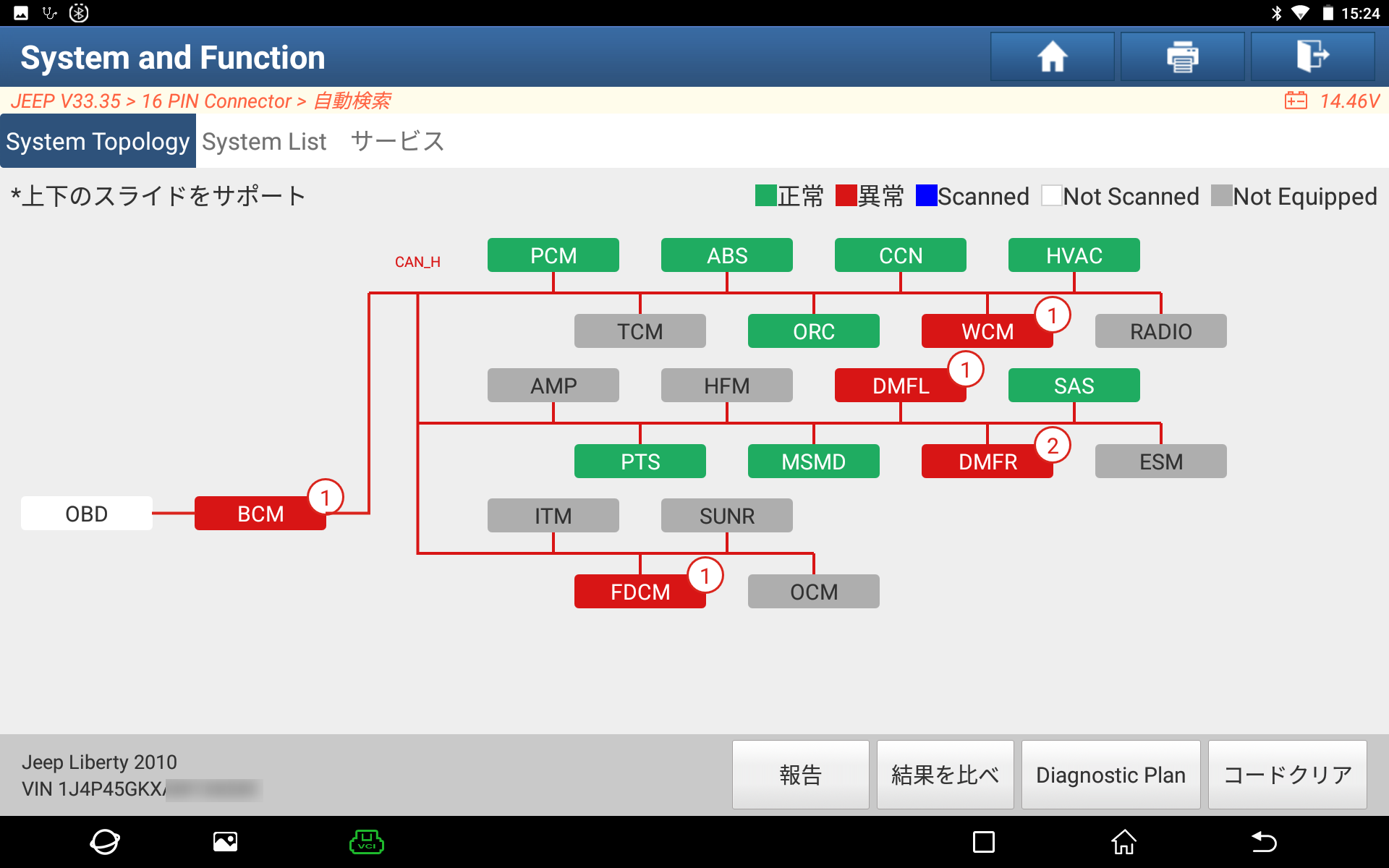Tap the 報告 button
Viewport: 1389px width, 868px height.
(x=801, y=775)
